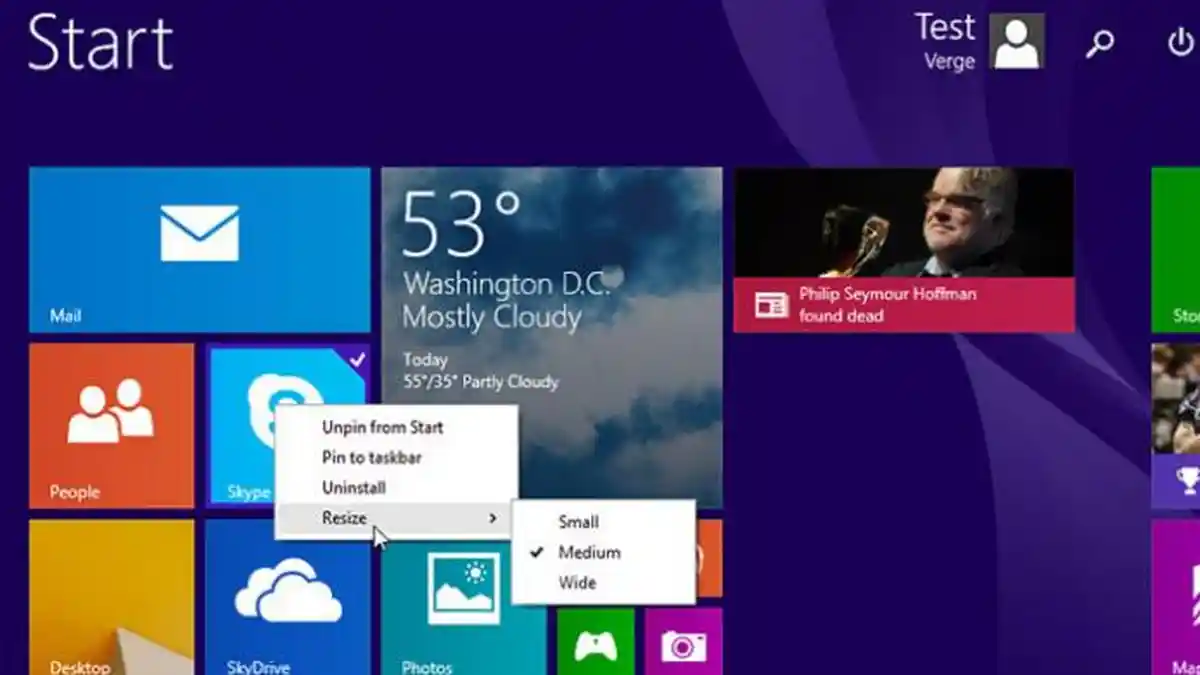Select Small tile size

point(603,522)
